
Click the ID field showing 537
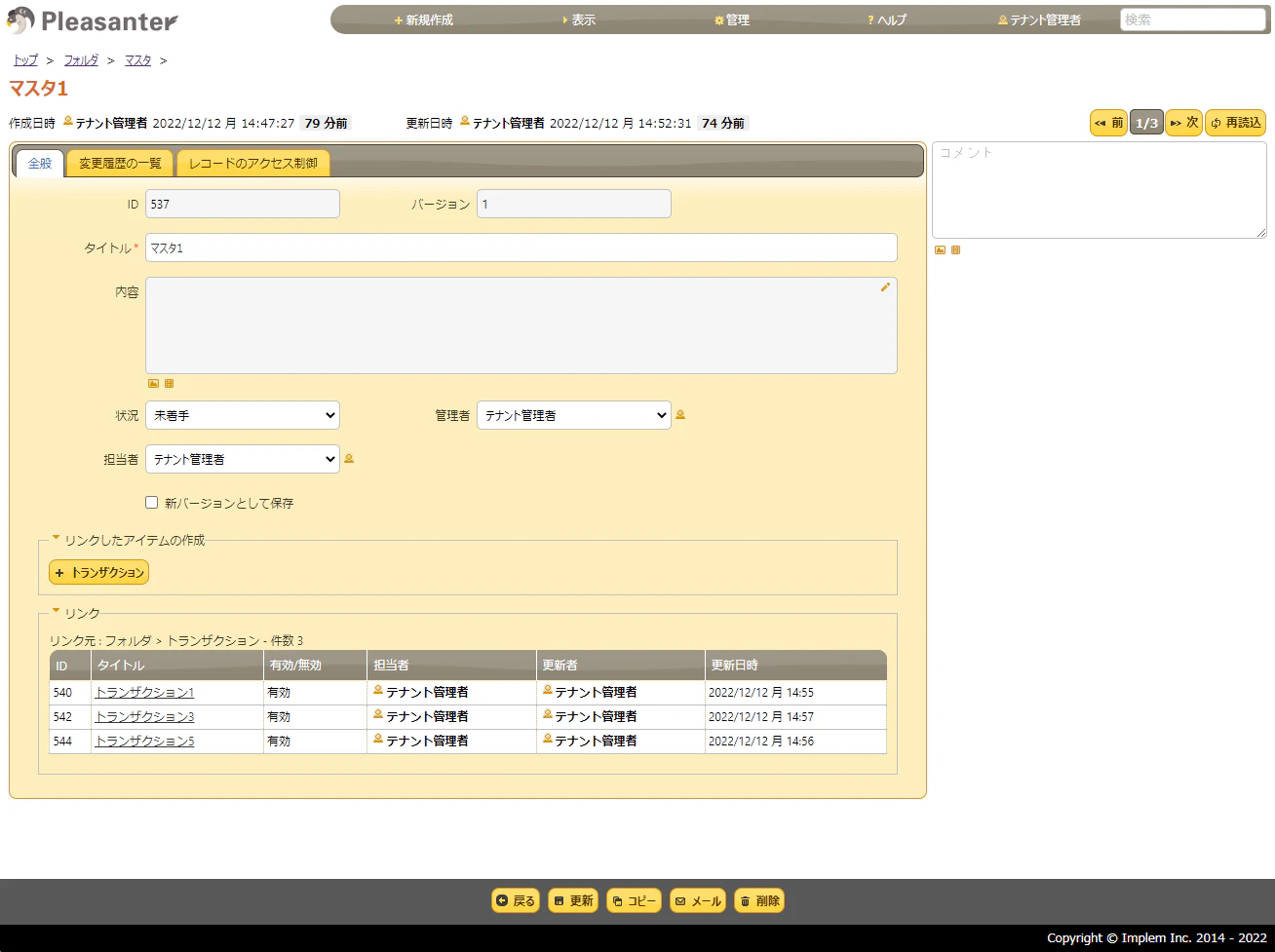pyautogui.click(x=243, y=204)
